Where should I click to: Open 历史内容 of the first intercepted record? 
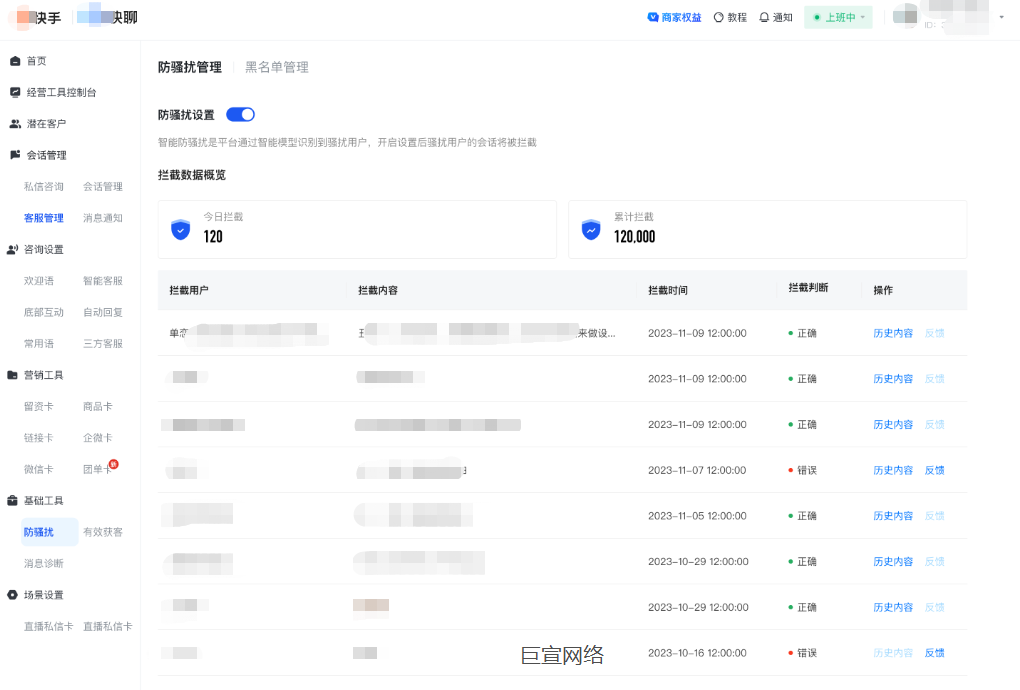892,333
